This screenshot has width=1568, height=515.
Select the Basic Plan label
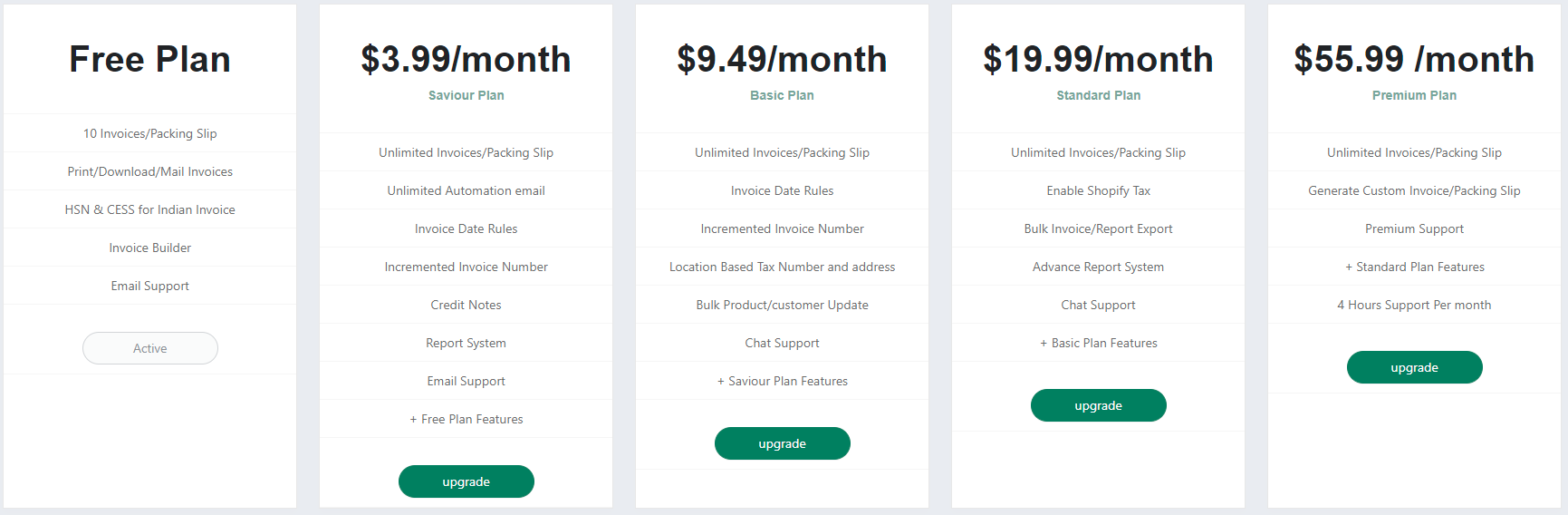pyautogui.click(x=783, y=95)
